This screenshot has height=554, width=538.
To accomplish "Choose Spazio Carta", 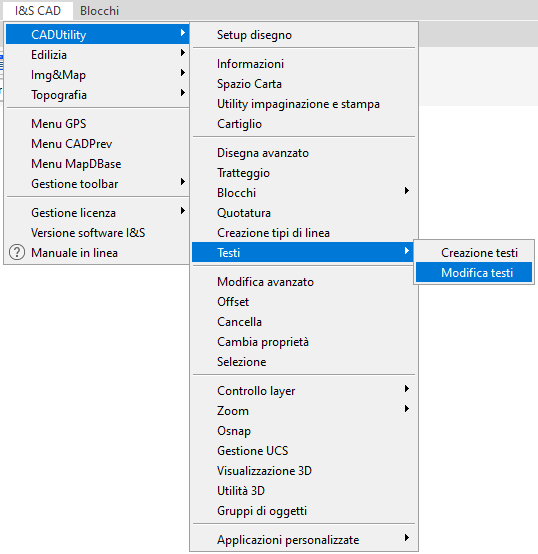I will tap(304, 84).
